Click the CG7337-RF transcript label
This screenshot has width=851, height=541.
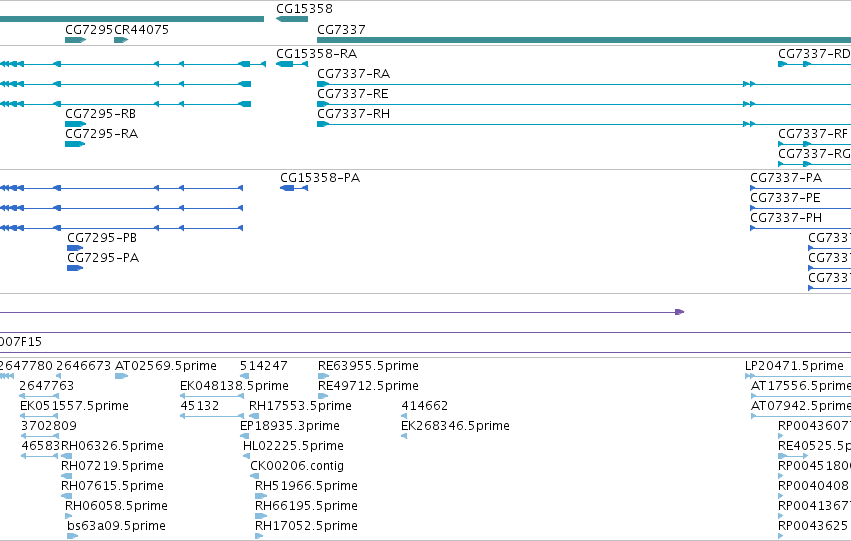(x=812, y=133)
